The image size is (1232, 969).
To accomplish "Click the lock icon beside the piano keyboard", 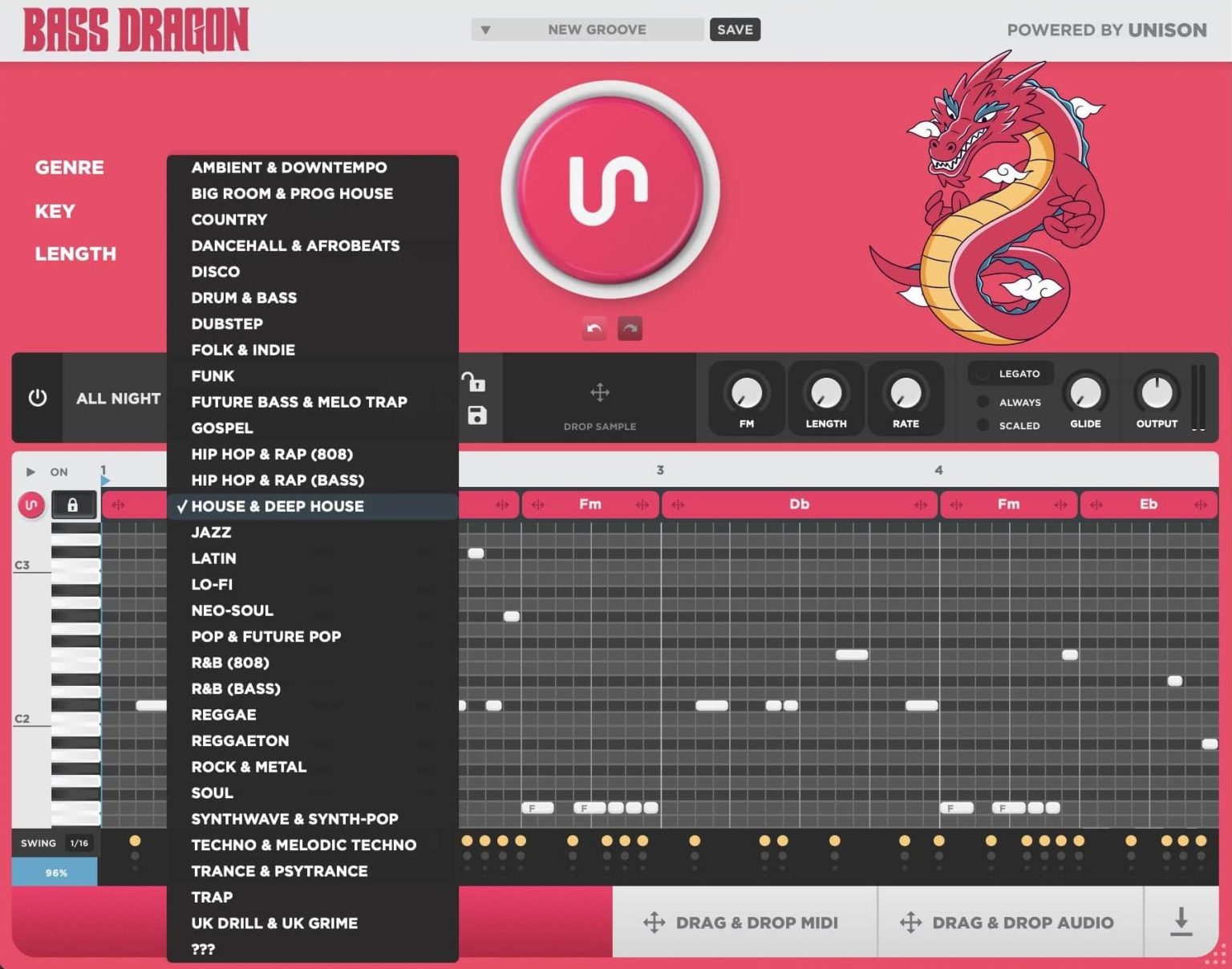I will (73, 505).
